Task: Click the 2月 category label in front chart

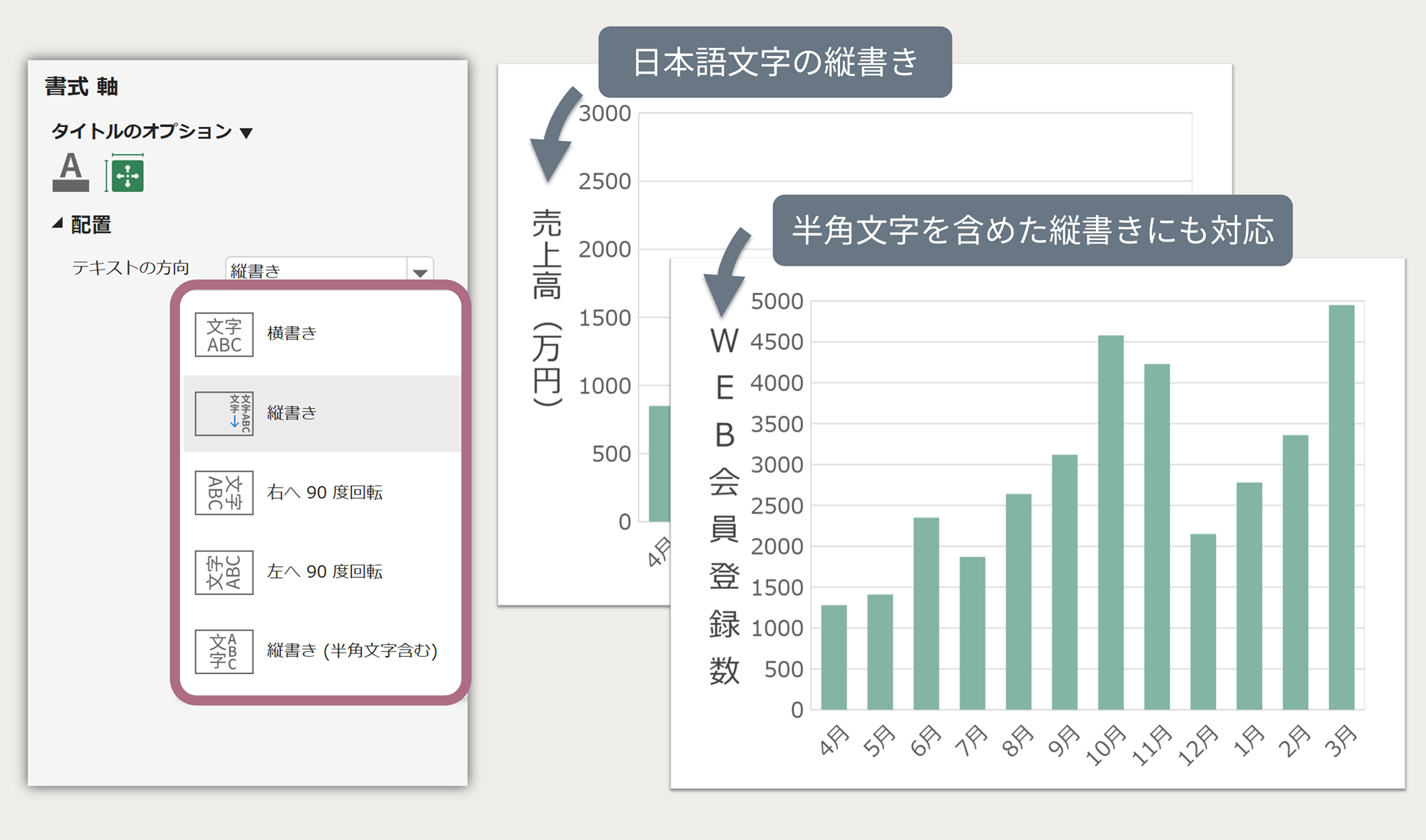Action: [x=1295, y=741]
